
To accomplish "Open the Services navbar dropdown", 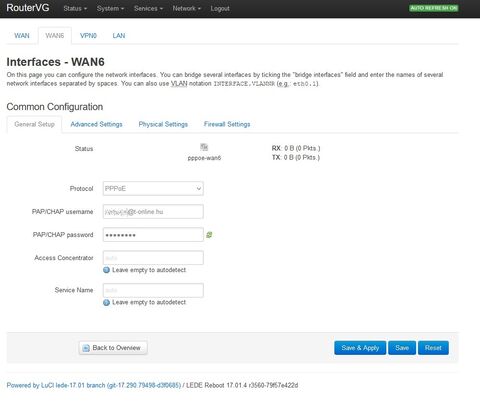I will point(148,8).
